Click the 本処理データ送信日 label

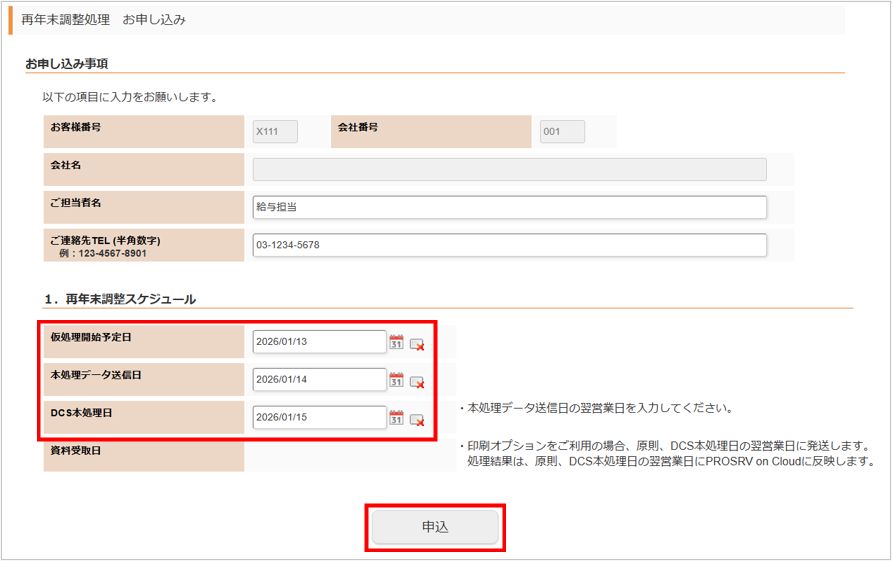[96, 375]
